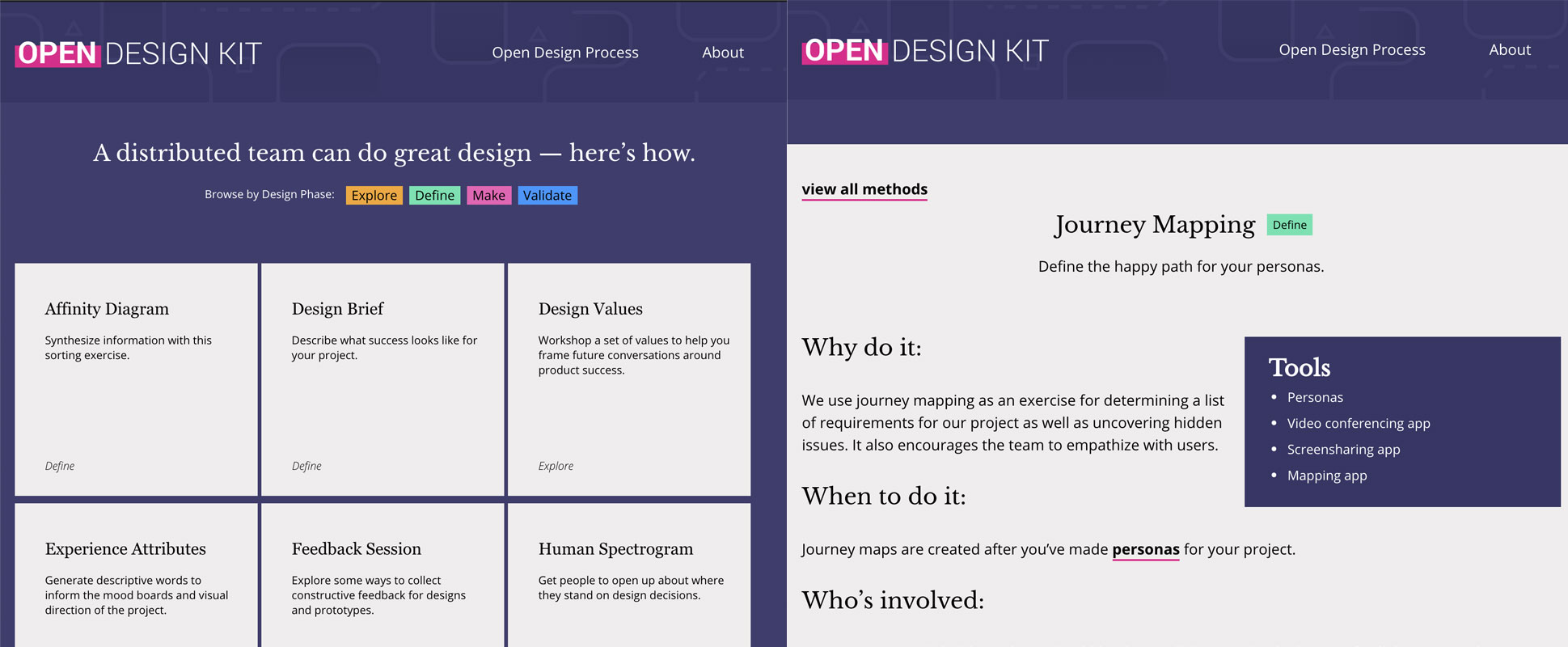Open 'Open Design Process' in the right page header
The image size is (1568, 647).
[1351, 50]
